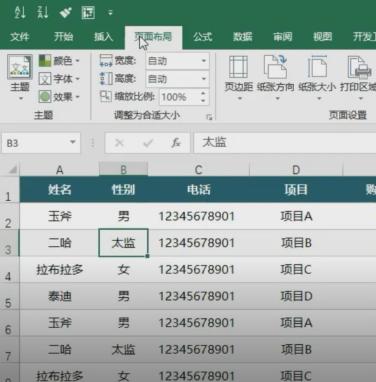Click the header cell 项目
This screenshot has width=376, height=382.
point(296,190)
